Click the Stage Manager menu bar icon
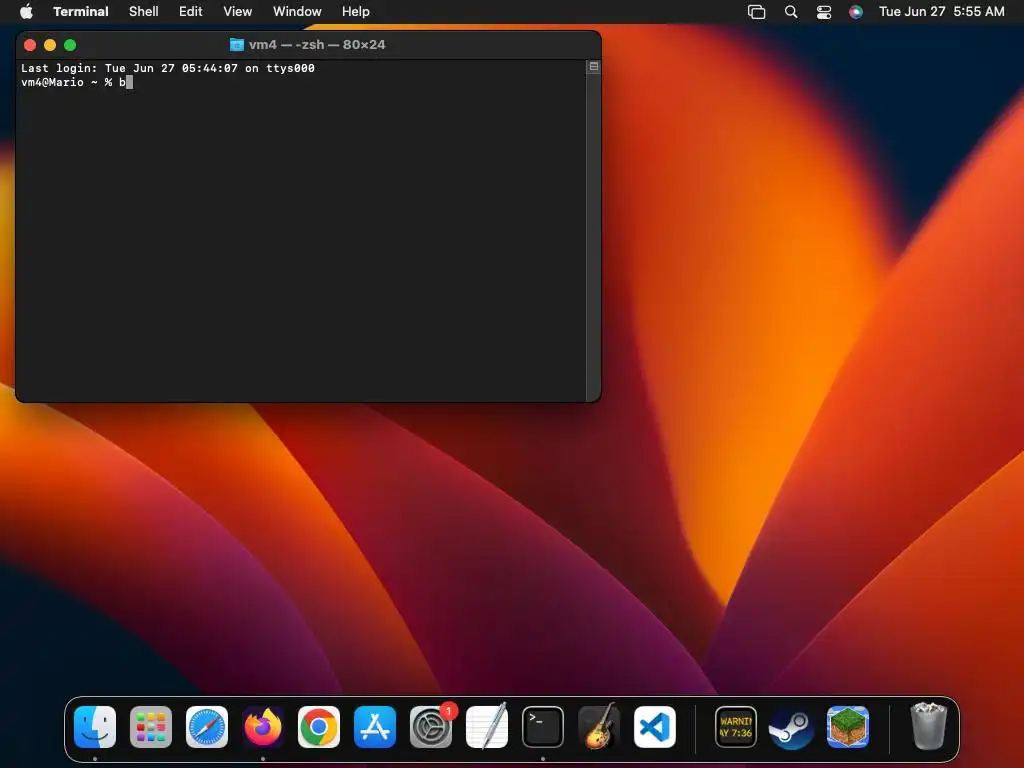The height and width of the screenshot is (768, 1024). (x=756, y=11)
